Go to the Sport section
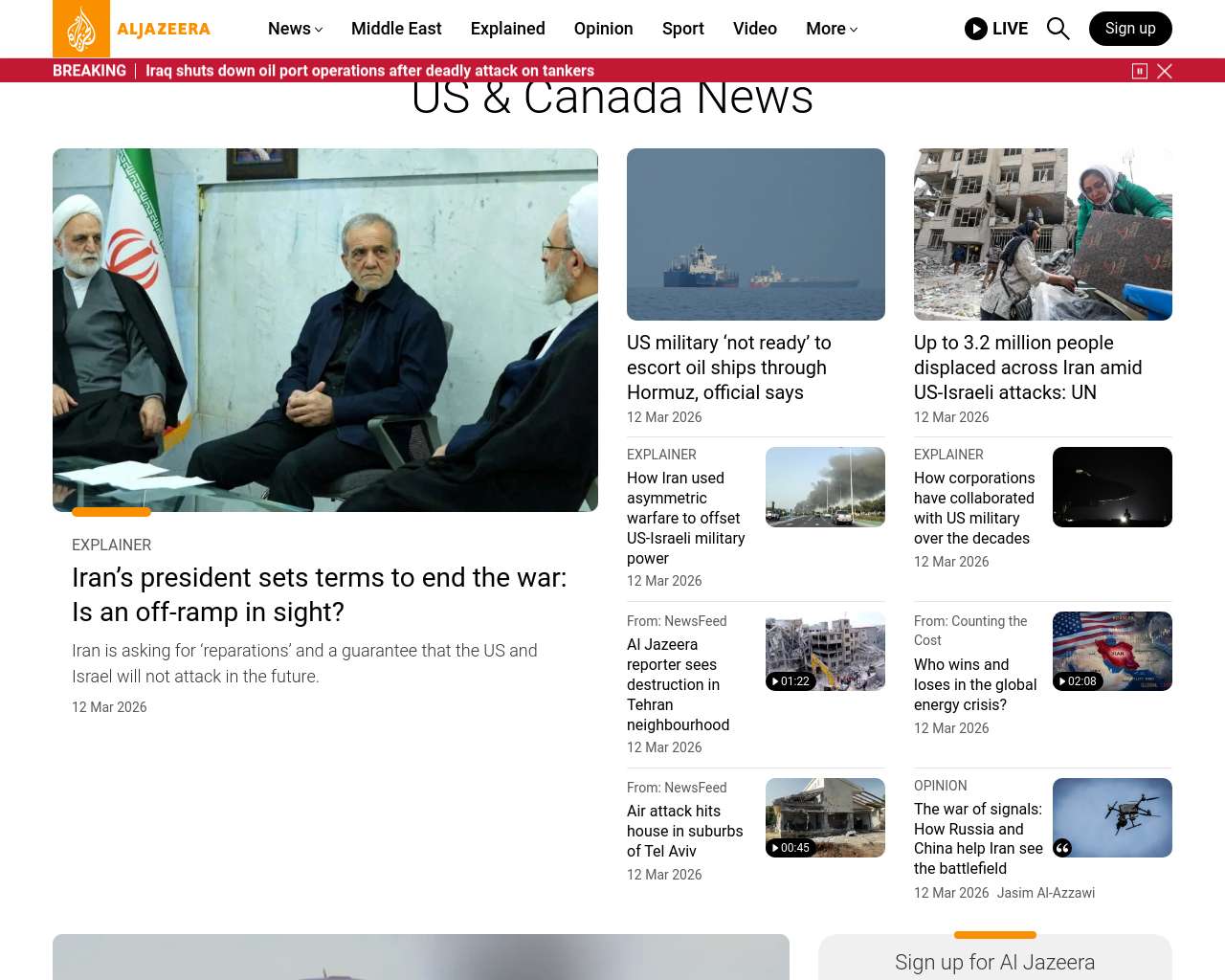Viewport: 1225px width, 980px height. [683, 29]
